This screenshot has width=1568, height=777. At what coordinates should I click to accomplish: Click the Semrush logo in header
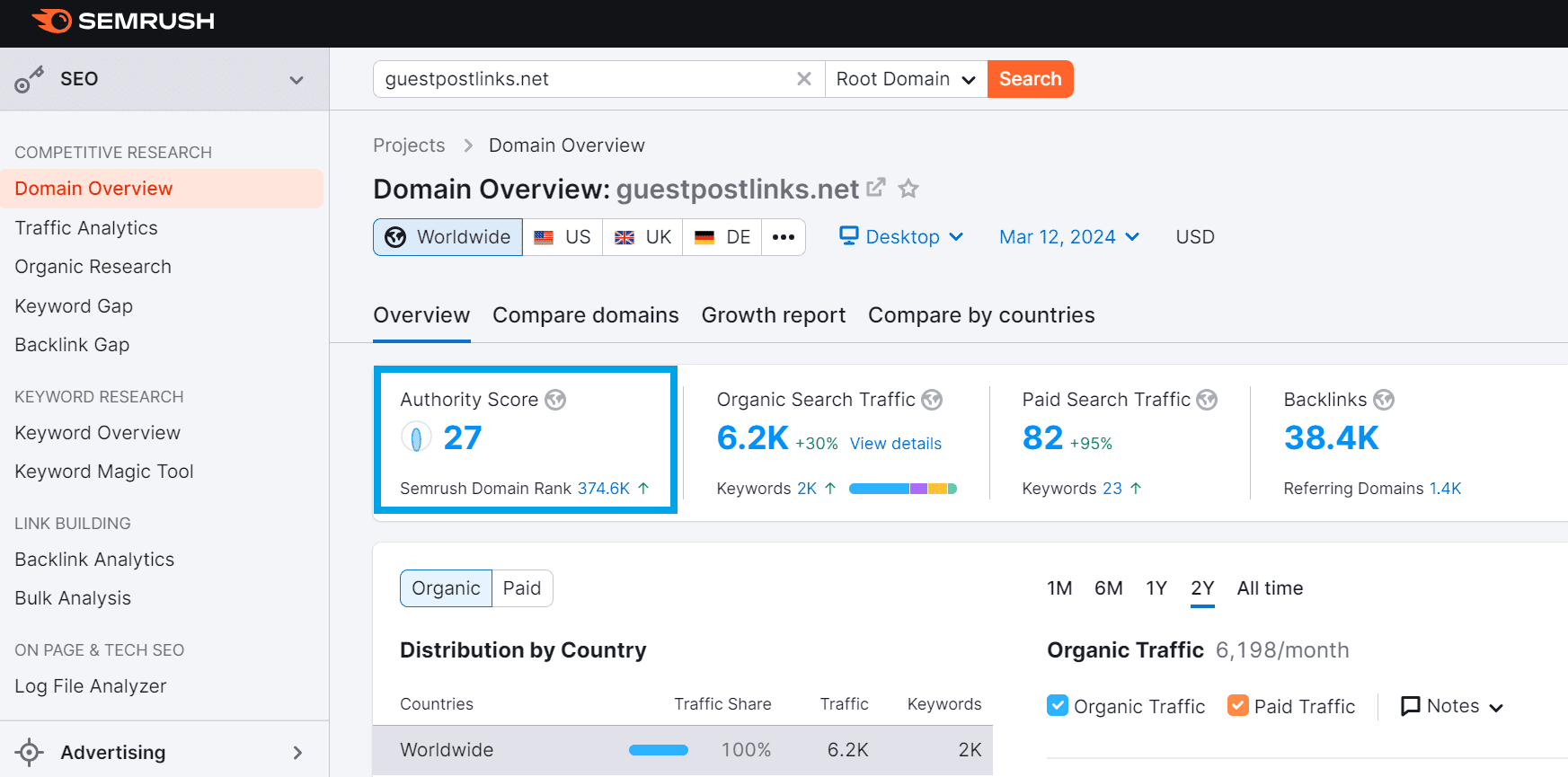coord(123,22)
